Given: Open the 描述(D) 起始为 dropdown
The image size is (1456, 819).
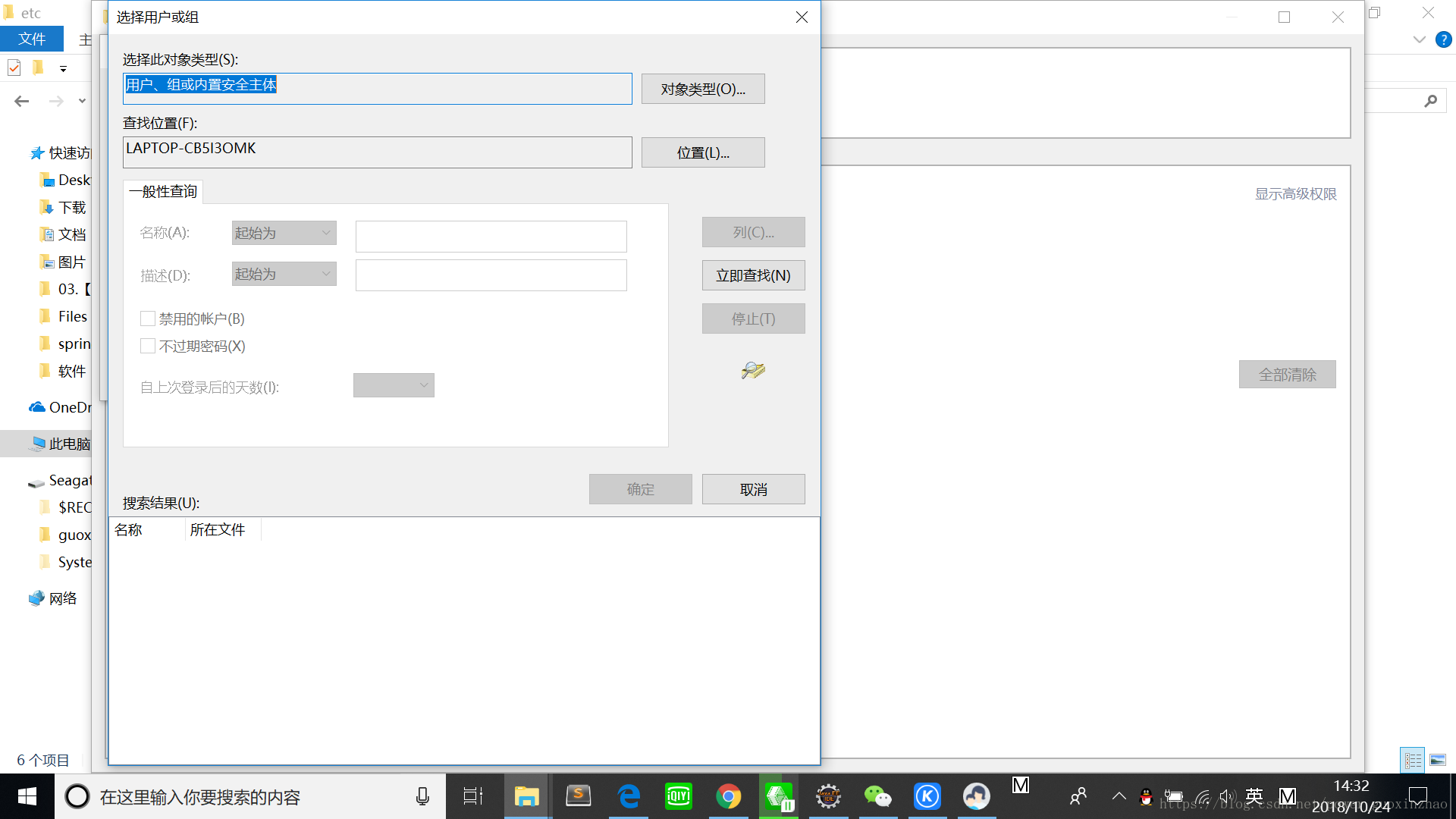Looking at the screenshot, I should tap(284, 274).
